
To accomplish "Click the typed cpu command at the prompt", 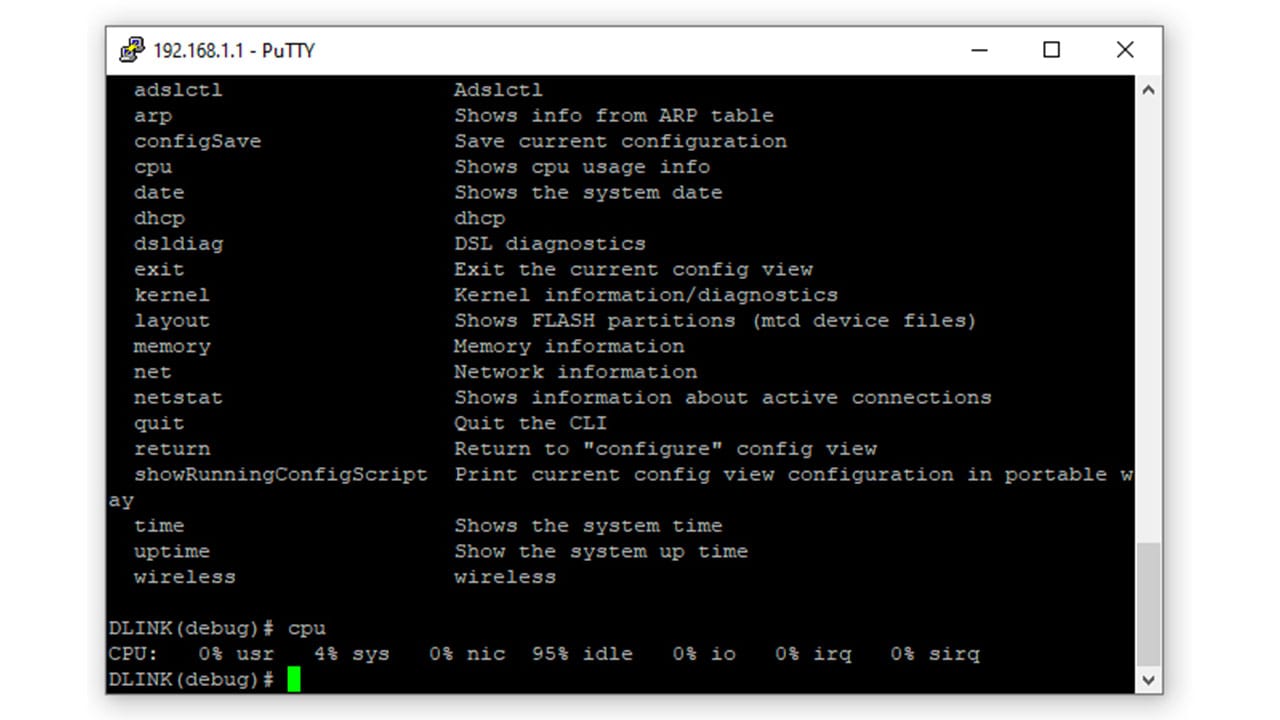I will [x=307, y=628].
